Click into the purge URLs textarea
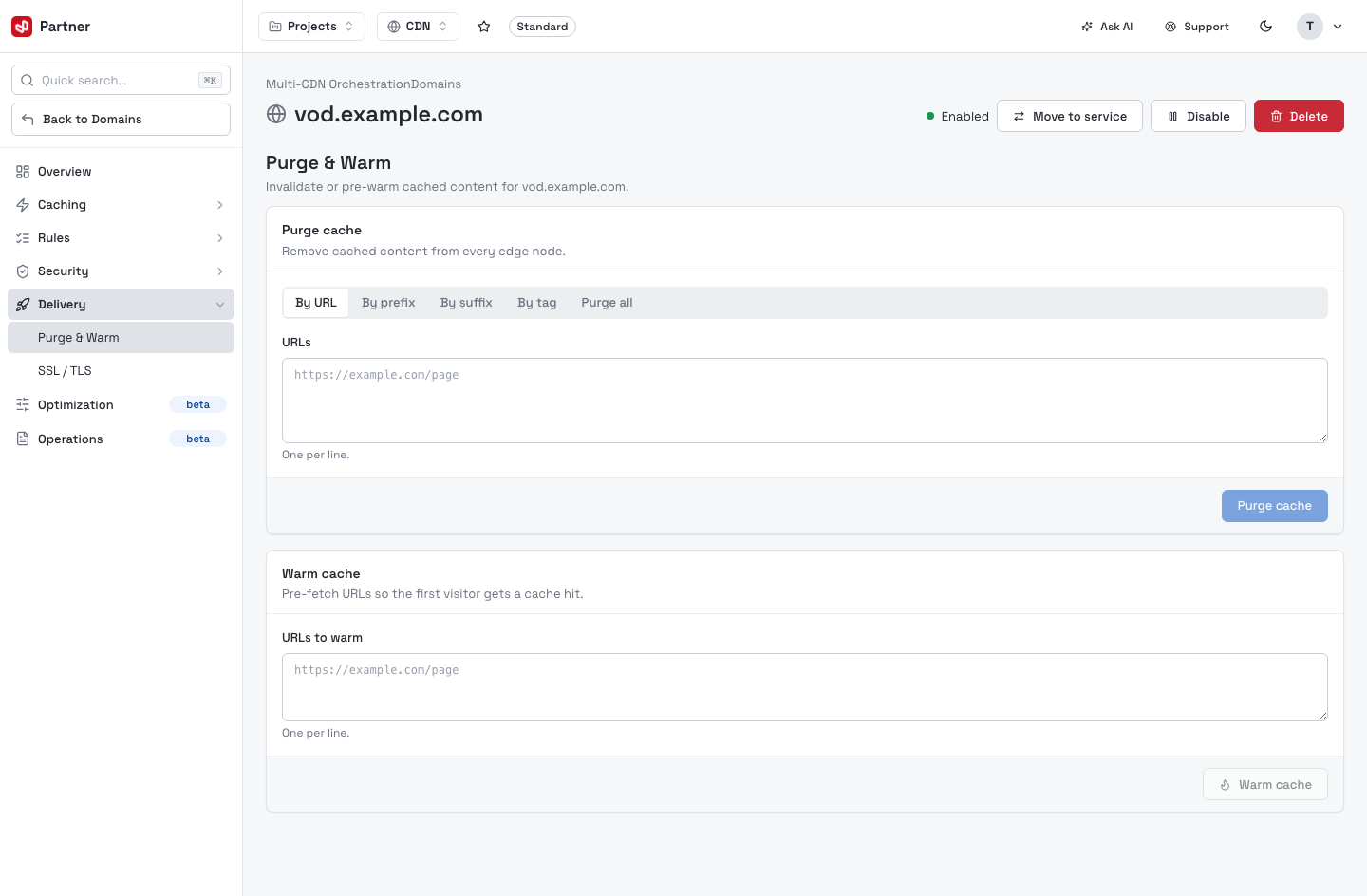 coord(805,401)
